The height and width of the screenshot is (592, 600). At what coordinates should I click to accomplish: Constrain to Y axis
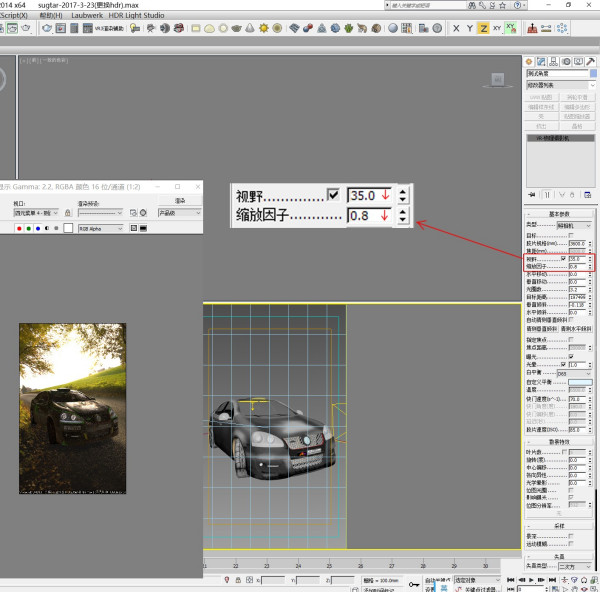coord(470,28)
